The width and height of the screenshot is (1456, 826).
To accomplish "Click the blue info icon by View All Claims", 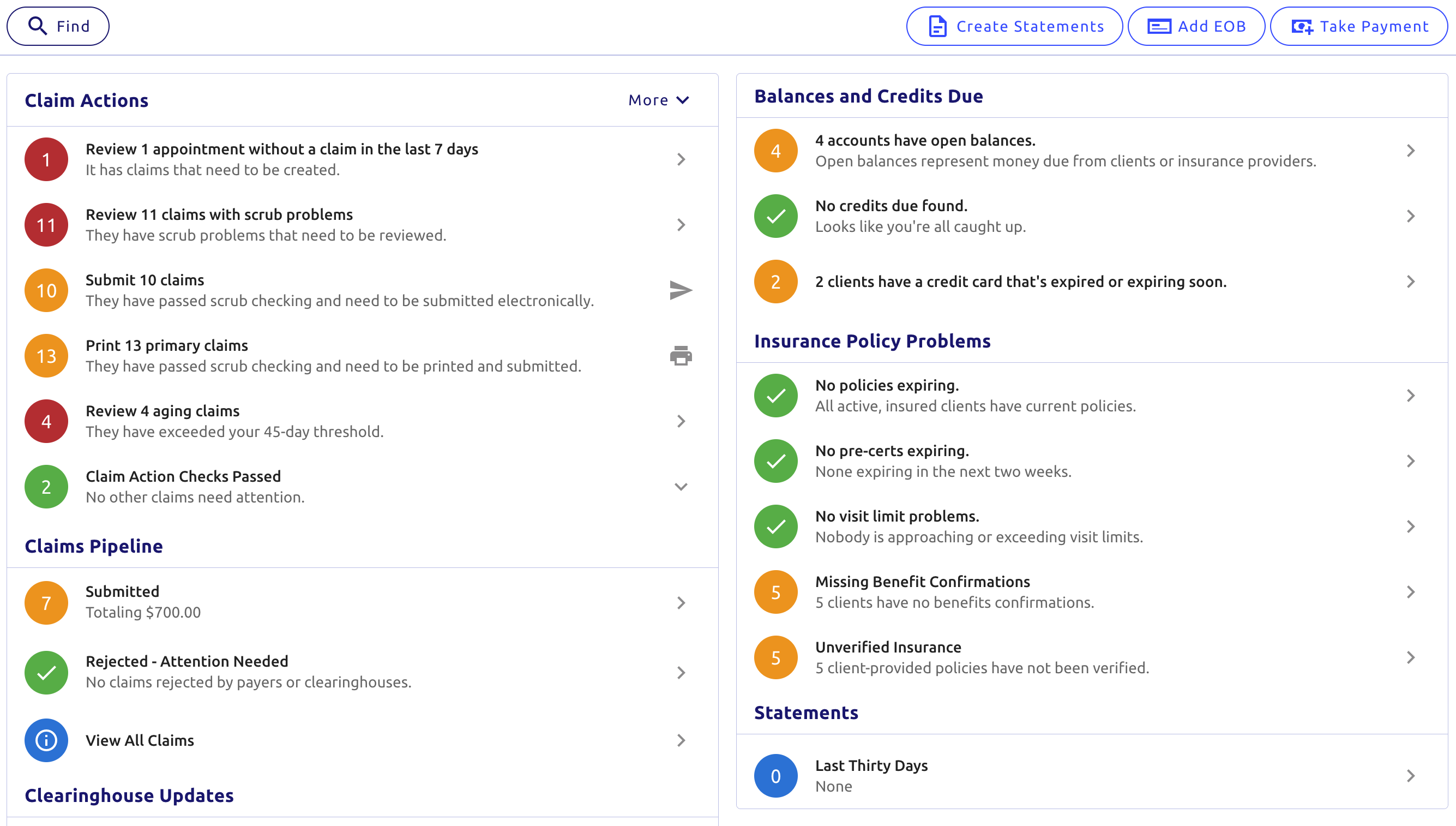I will coord(46,740).
